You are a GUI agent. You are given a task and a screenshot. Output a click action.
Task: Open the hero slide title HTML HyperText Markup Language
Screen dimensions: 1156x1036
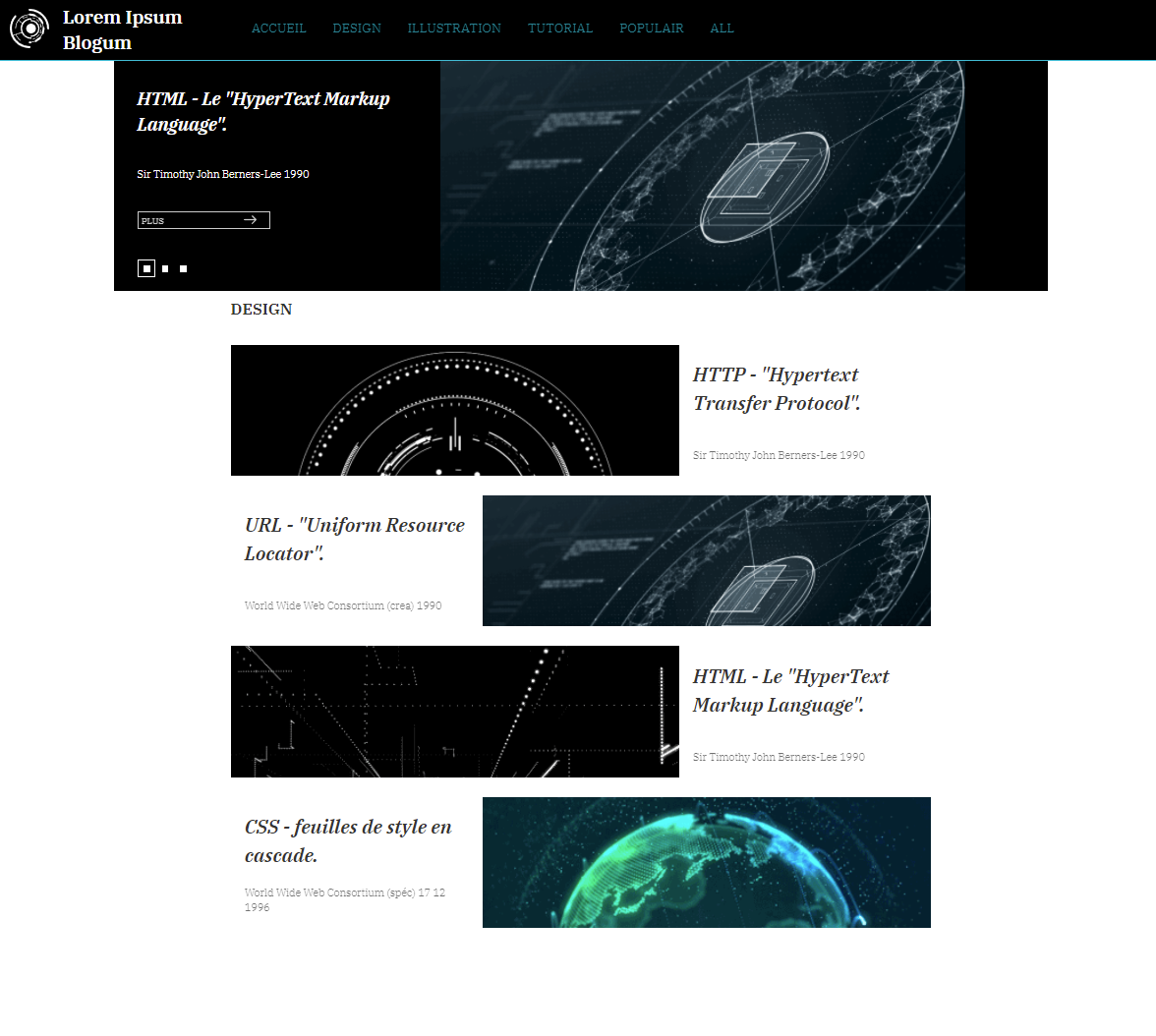click(x=263, y=111)
